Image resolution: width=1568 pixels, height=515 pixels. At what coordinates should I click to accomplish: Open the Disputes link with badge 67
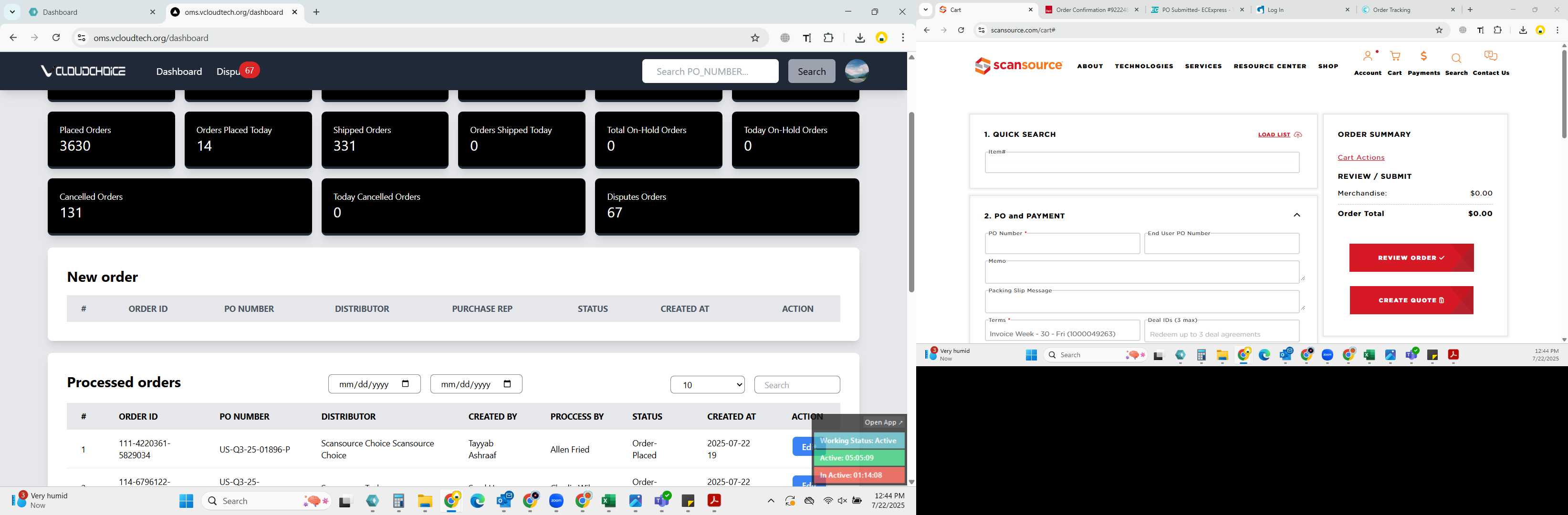(x=237, y=71)
